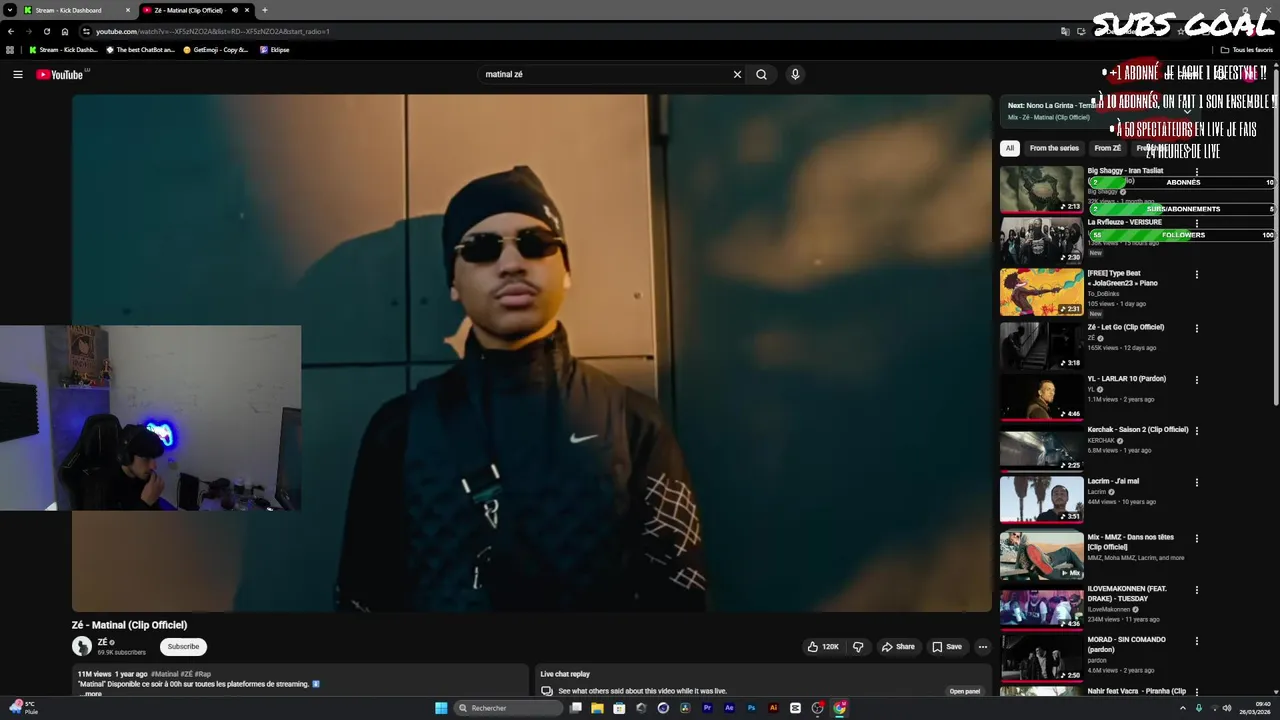Open the Windows Start menu
The image size is (1280, 720).
pos(441,708)
